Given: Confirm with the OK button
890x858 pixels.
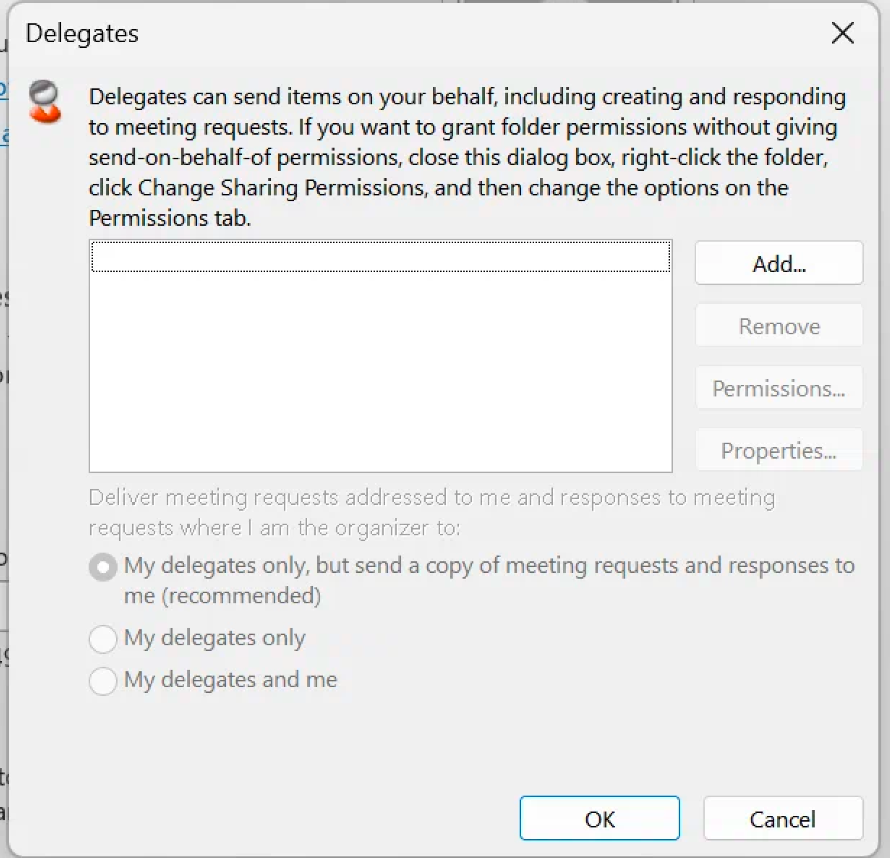Looking at the screenshot, I should [599, 818].
